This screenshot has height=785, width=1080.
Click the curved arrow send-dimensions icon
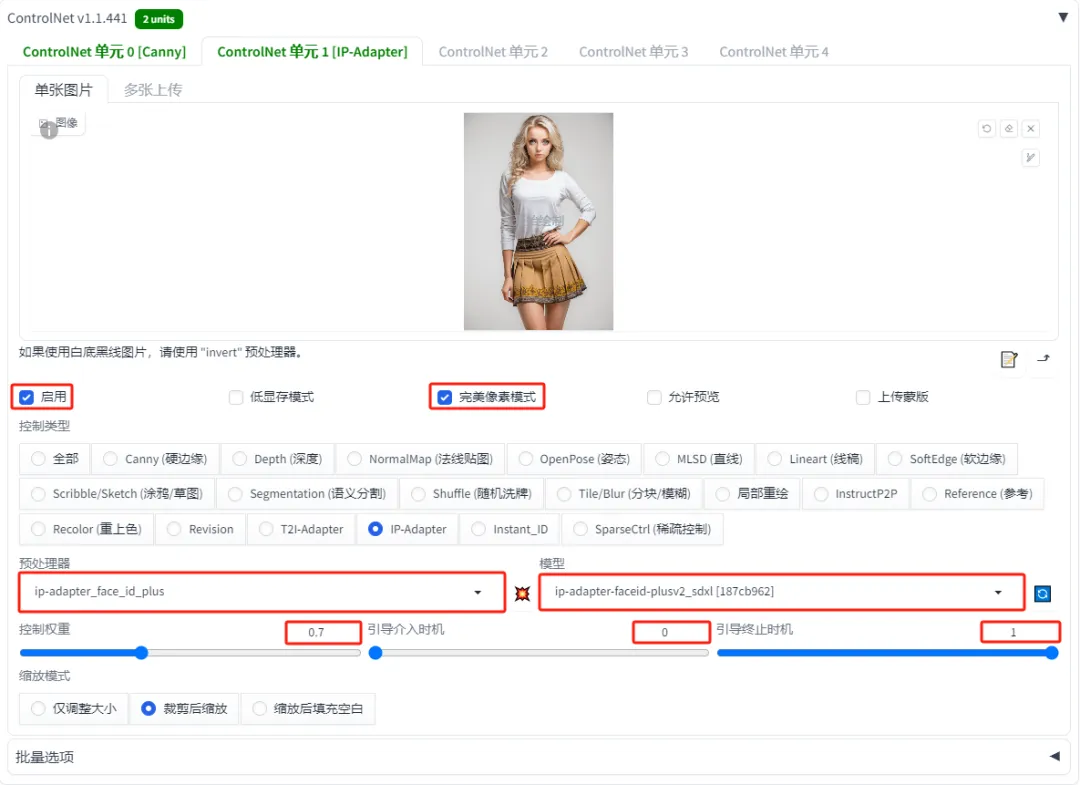[1043, 358]
